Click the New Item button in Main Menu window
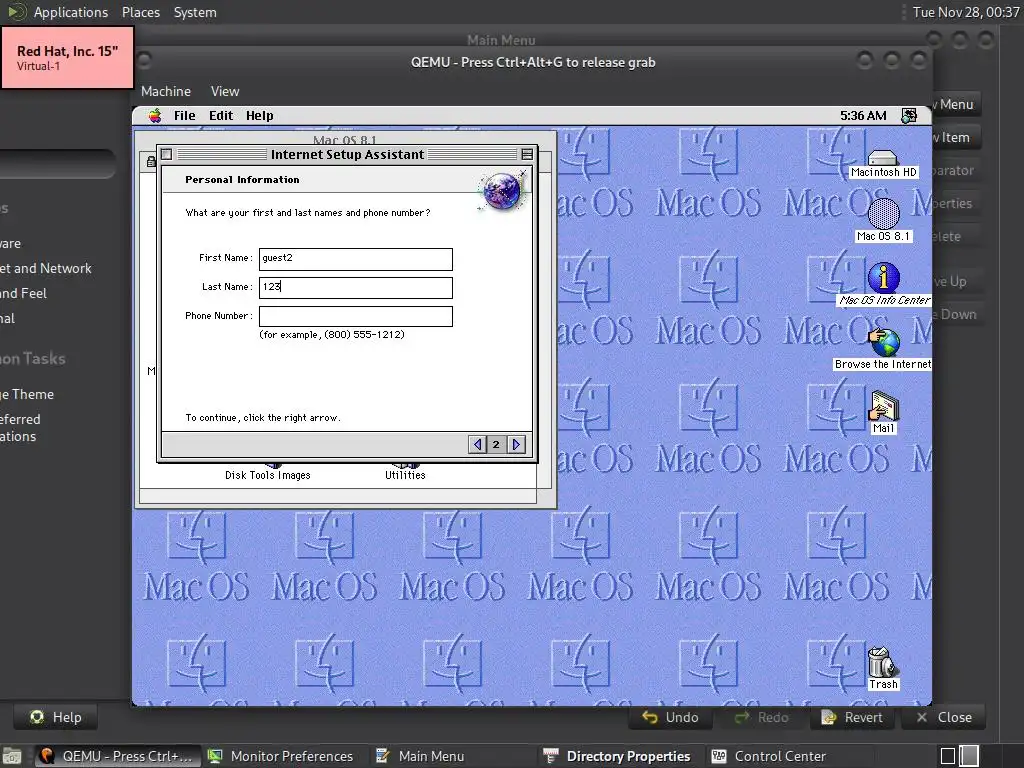Screen dimensions: 1024x768 pyautogui.click(x=956, y=137)
